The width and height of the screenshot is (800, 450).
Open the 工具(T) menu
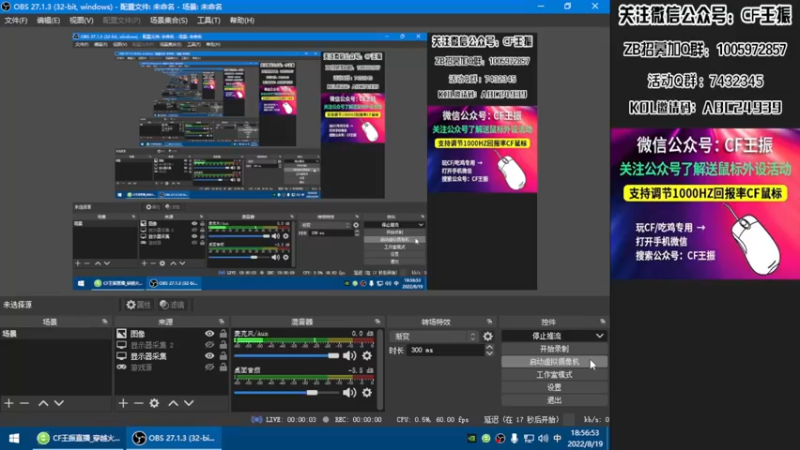pyautogui.click(x=209, y=20)
